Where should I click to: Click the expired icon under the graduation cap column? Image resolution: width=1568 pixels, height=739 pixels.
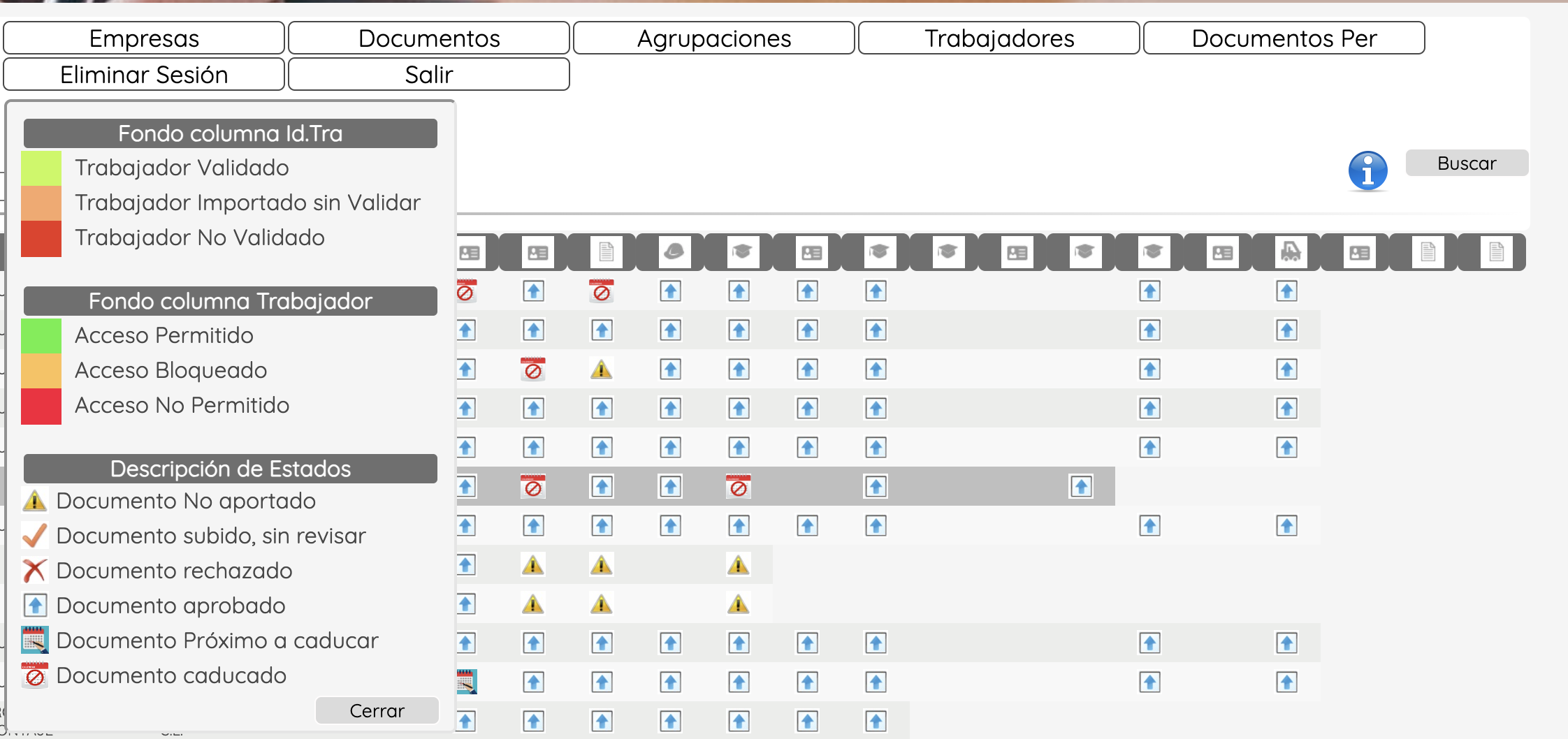click(x=738, y=486)
